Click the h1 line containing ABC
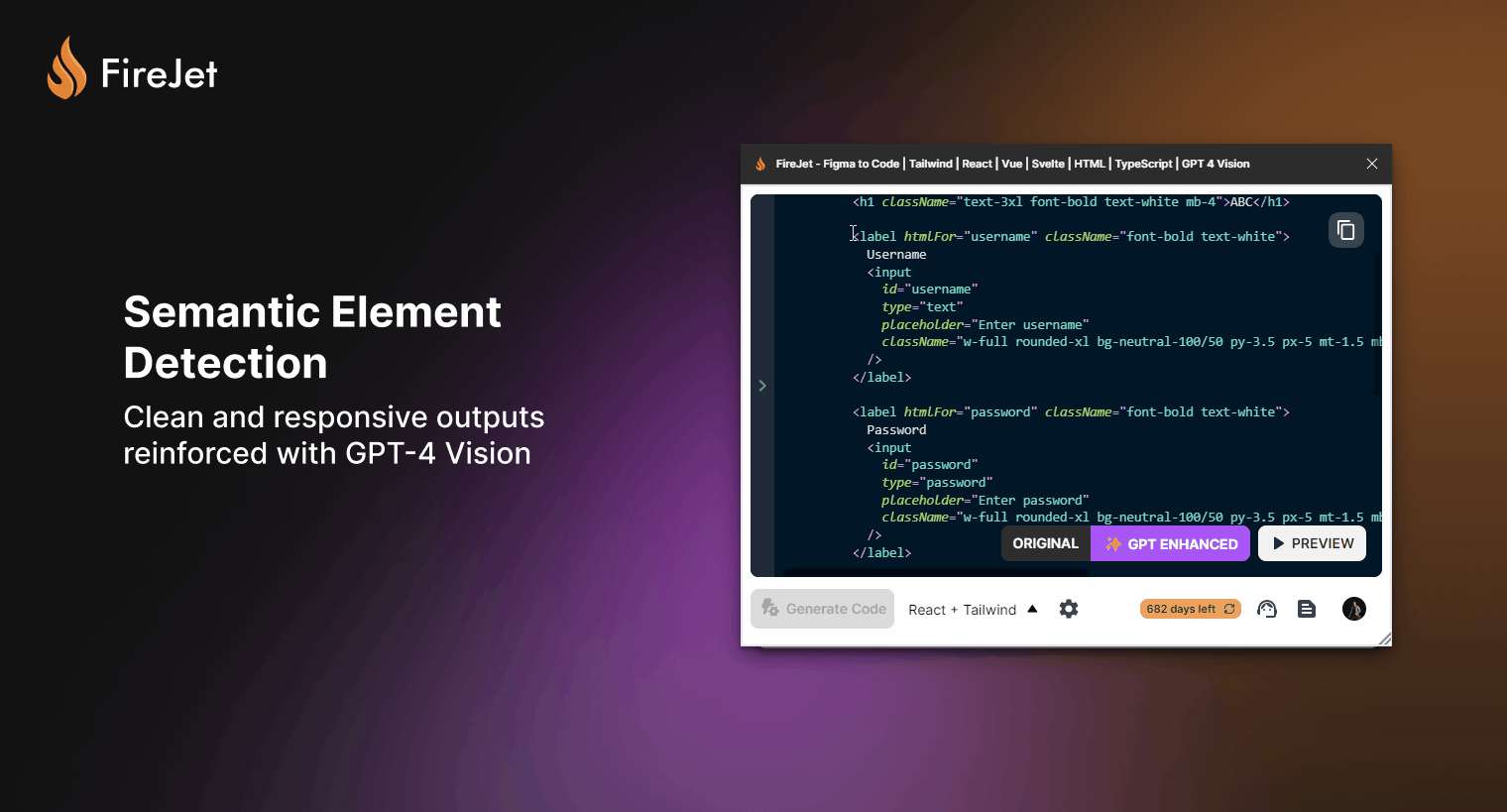 click(x=1071, y=202)
